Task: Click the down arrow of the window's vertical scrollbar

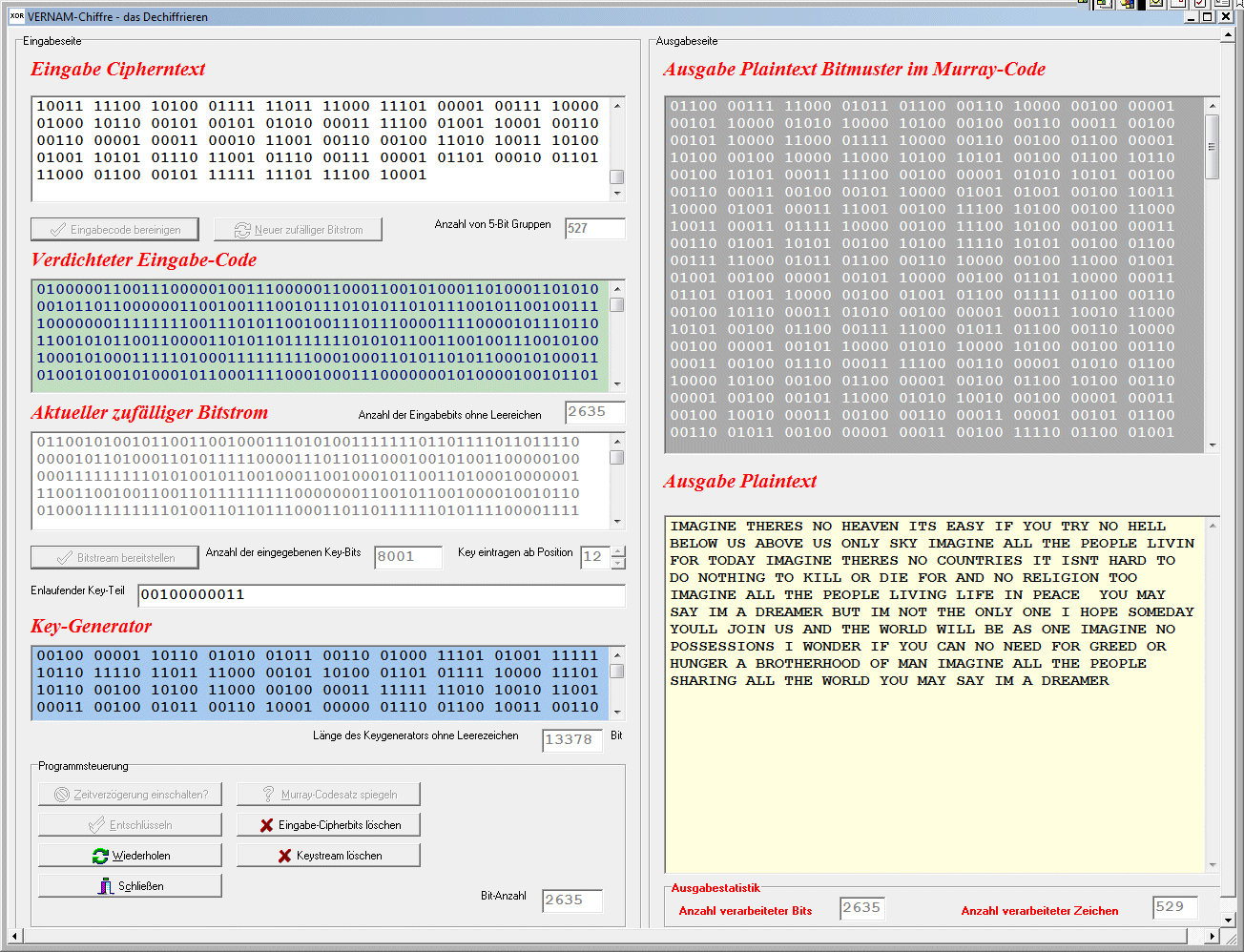Action: [x=1228, y=921]
